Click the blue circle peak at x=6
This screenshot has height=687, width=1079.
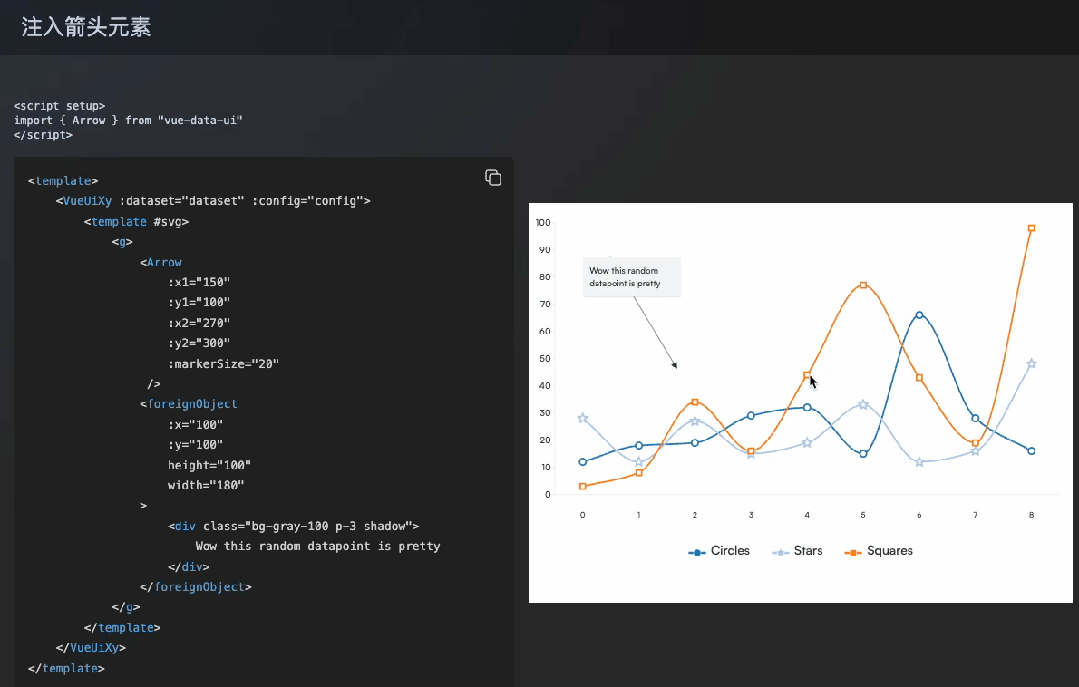[919, 315]
